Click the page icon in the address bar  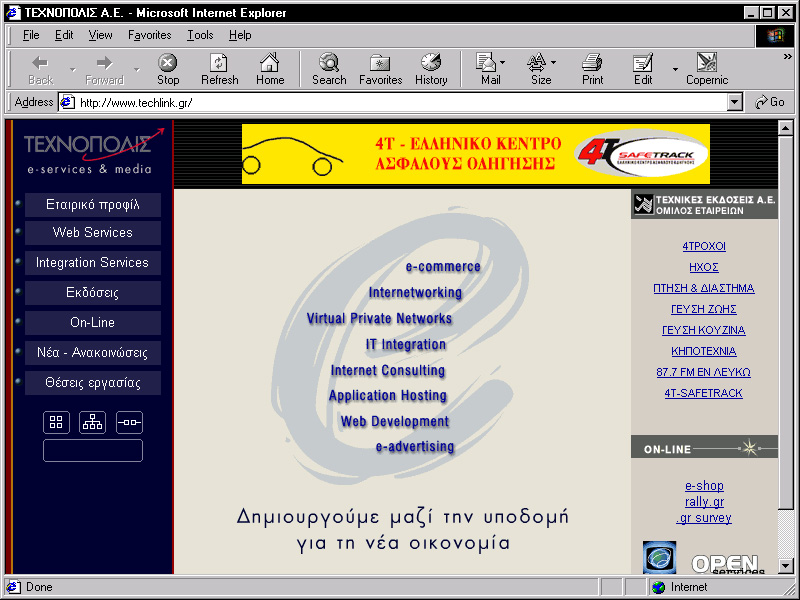(x=67, y=103)
